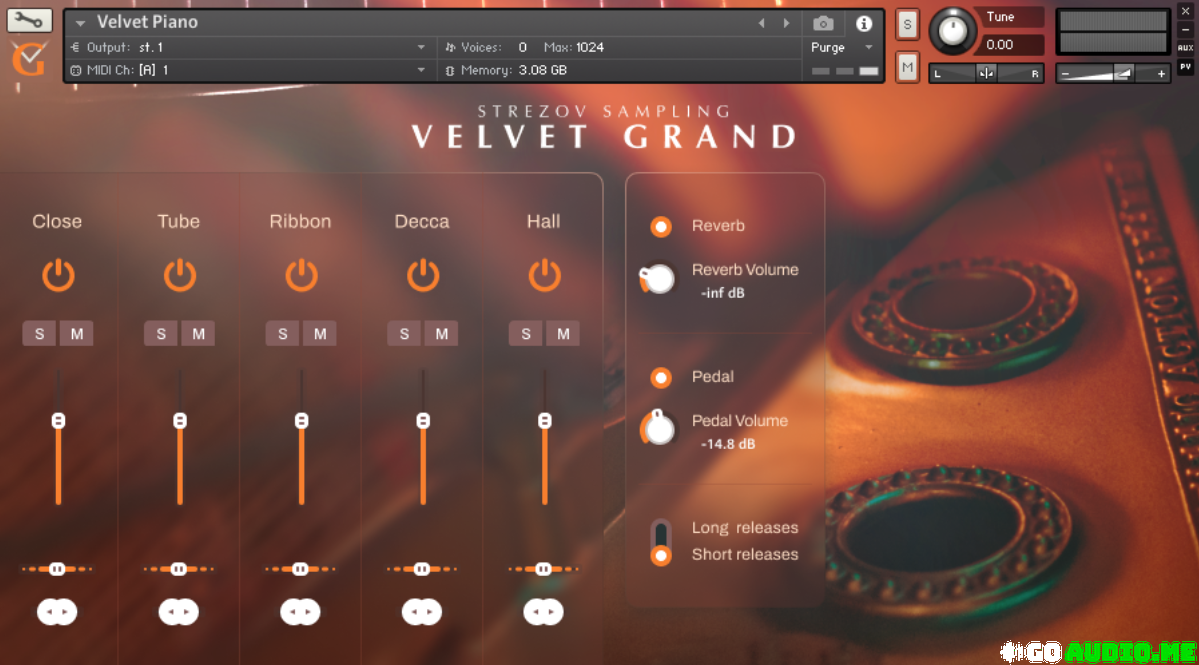Solo the Close mic channel

(x=40, y=334)
